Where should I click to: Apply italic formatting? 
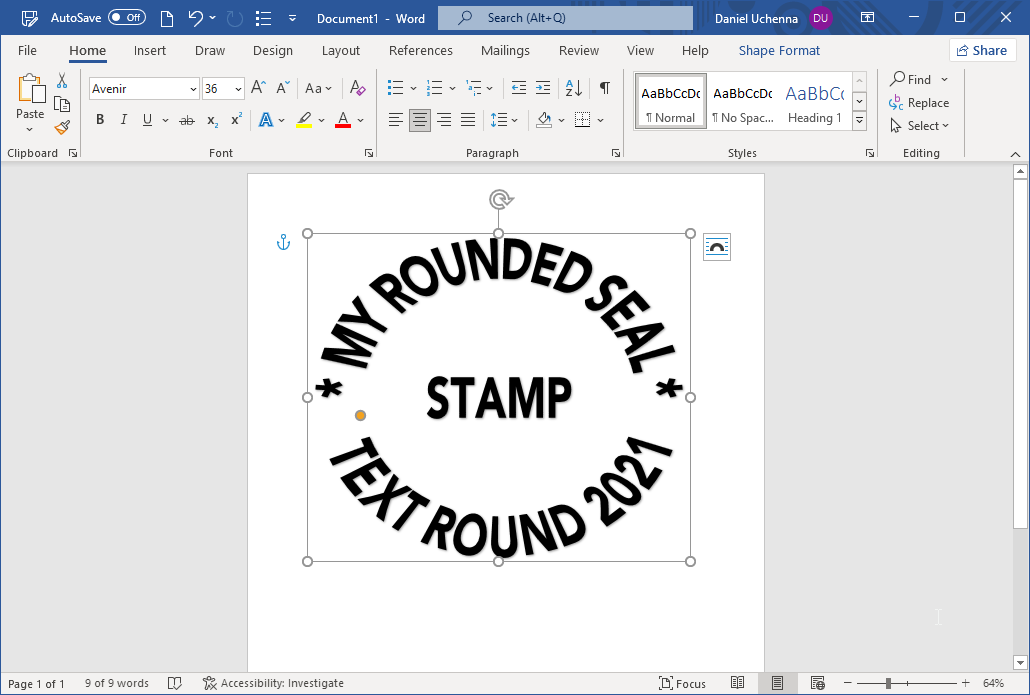pos(123,119)
